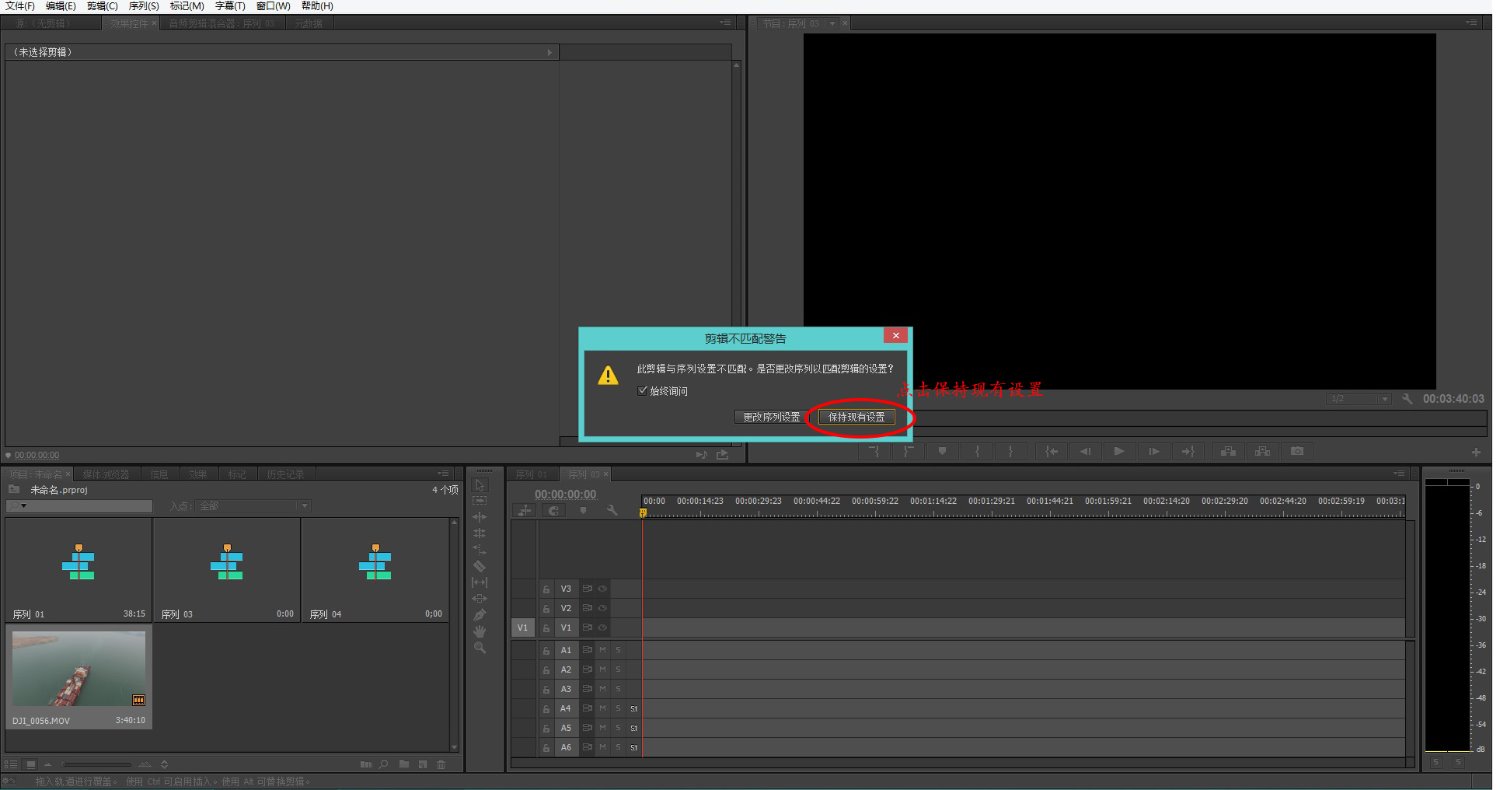Adjust project thumbnail zoom slider
1500x790 pixels.
click(x=98, y=765)
